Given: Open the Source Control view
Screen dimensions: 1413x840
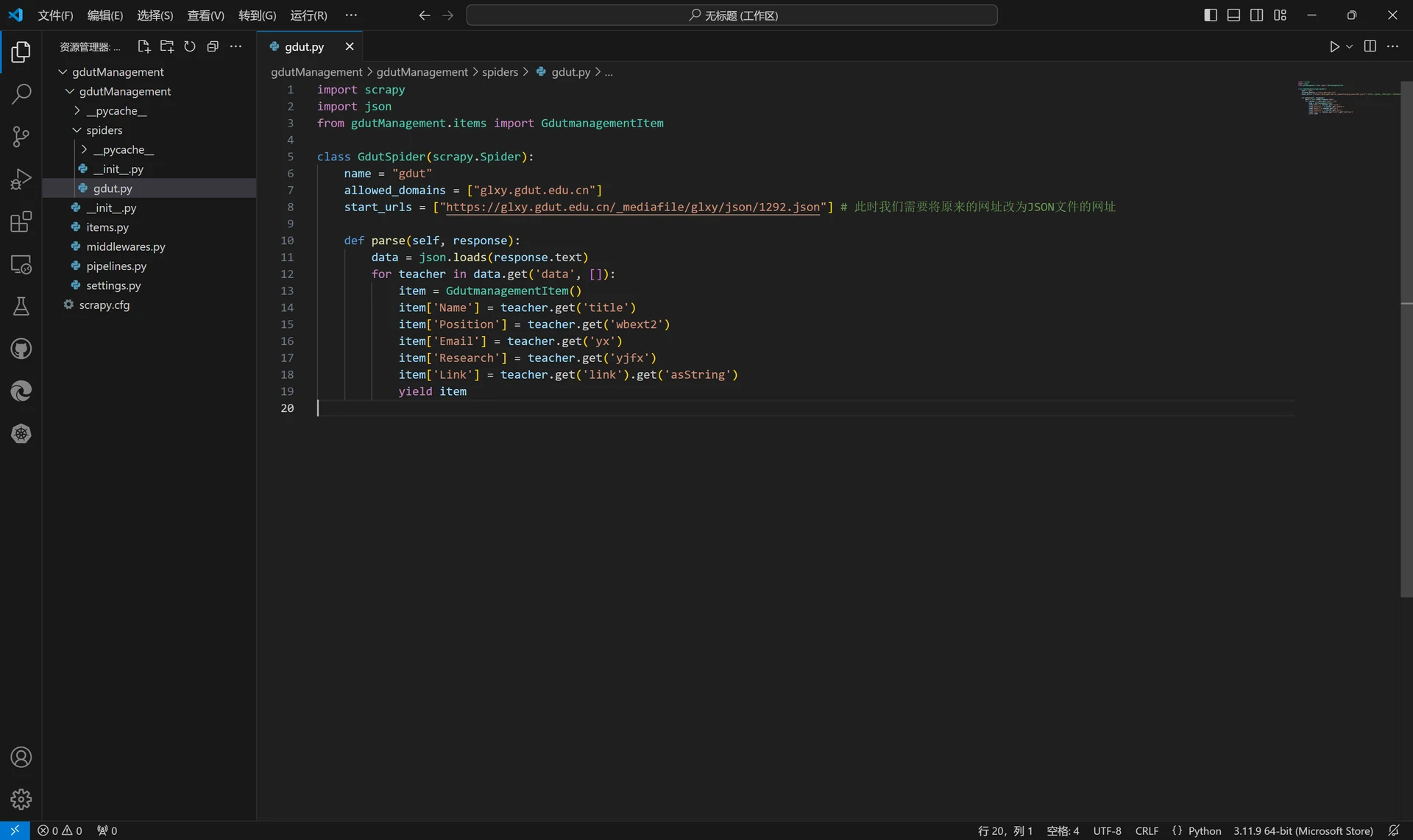Looking at the screenshot, I should pyautogui.click(x=21, y=136).
